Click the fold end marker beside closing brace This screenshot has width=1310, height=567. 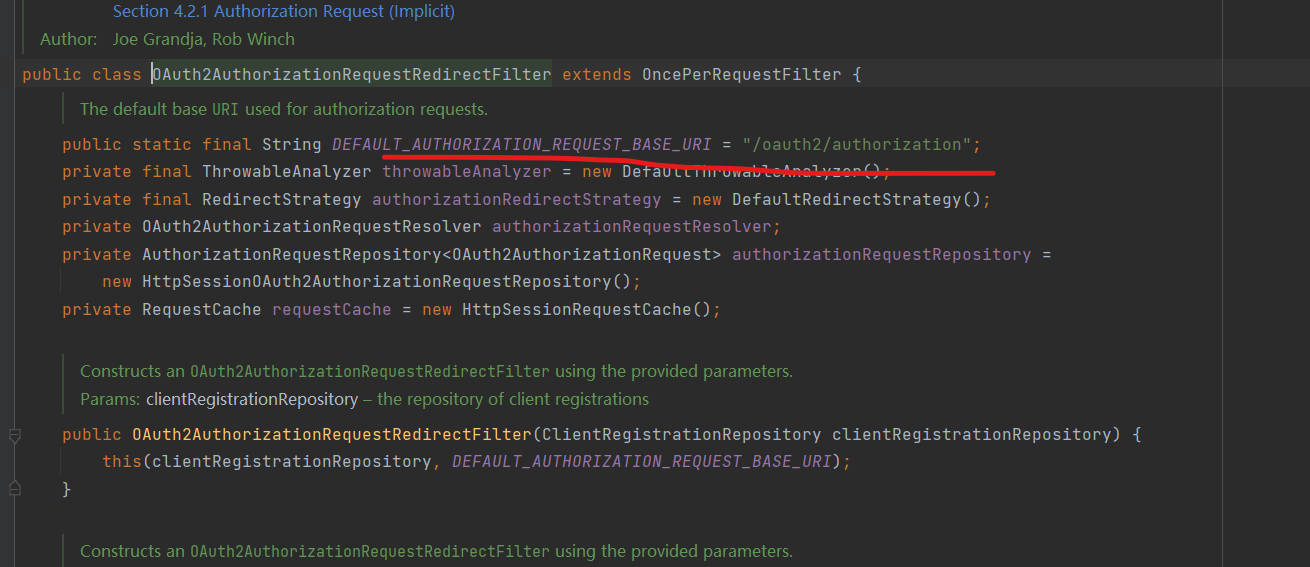(x=14, y=488)
